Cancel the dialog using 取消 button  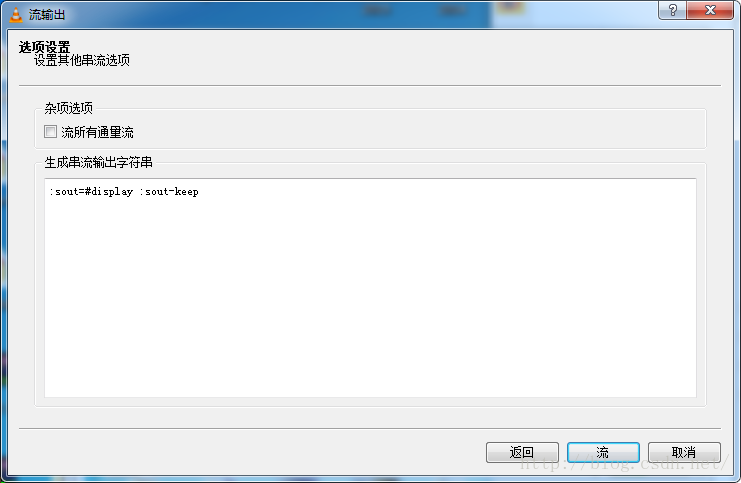pos(684,452)
